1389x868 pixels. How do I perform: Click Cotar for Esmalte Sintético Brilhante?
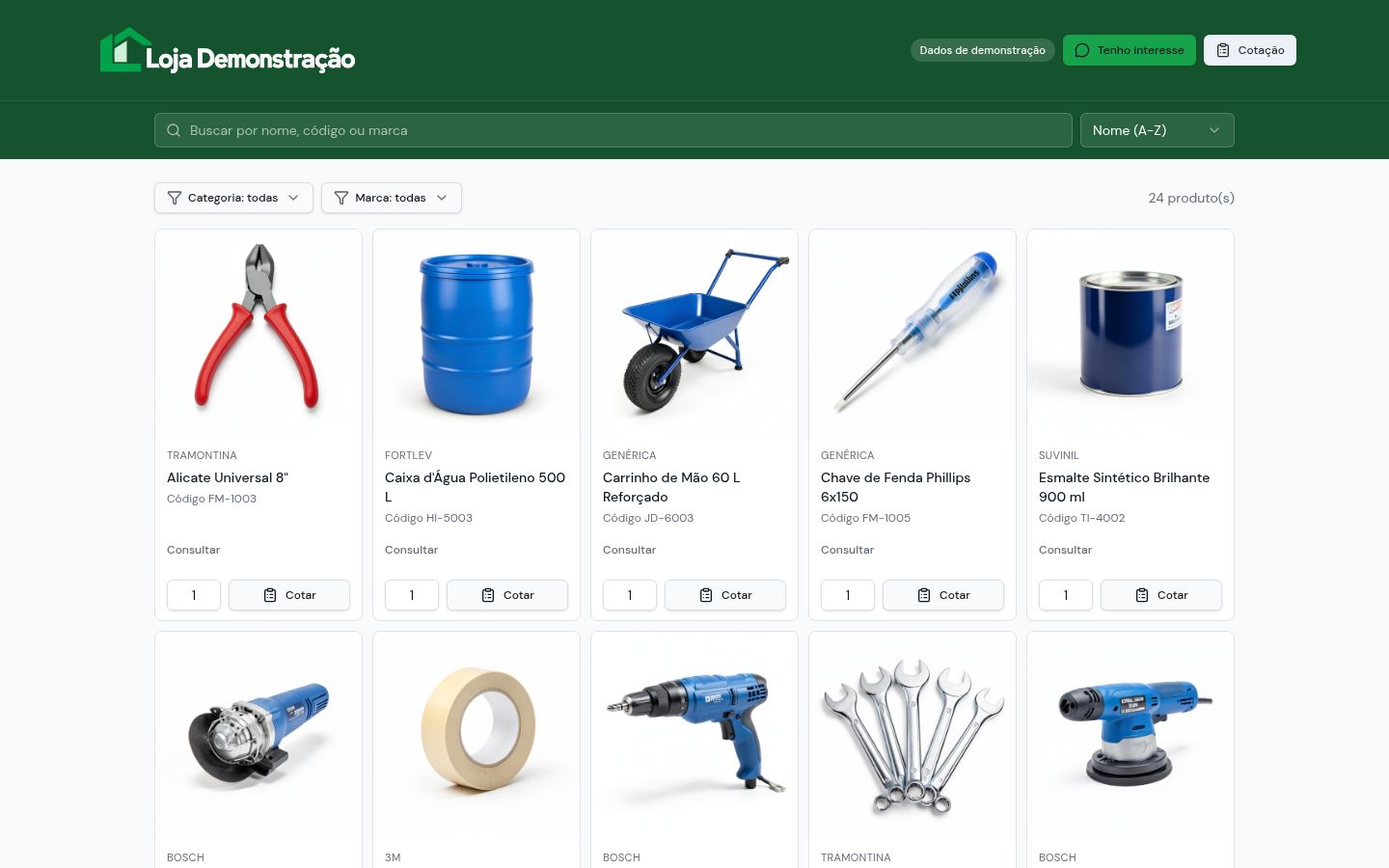(1161, 595)
